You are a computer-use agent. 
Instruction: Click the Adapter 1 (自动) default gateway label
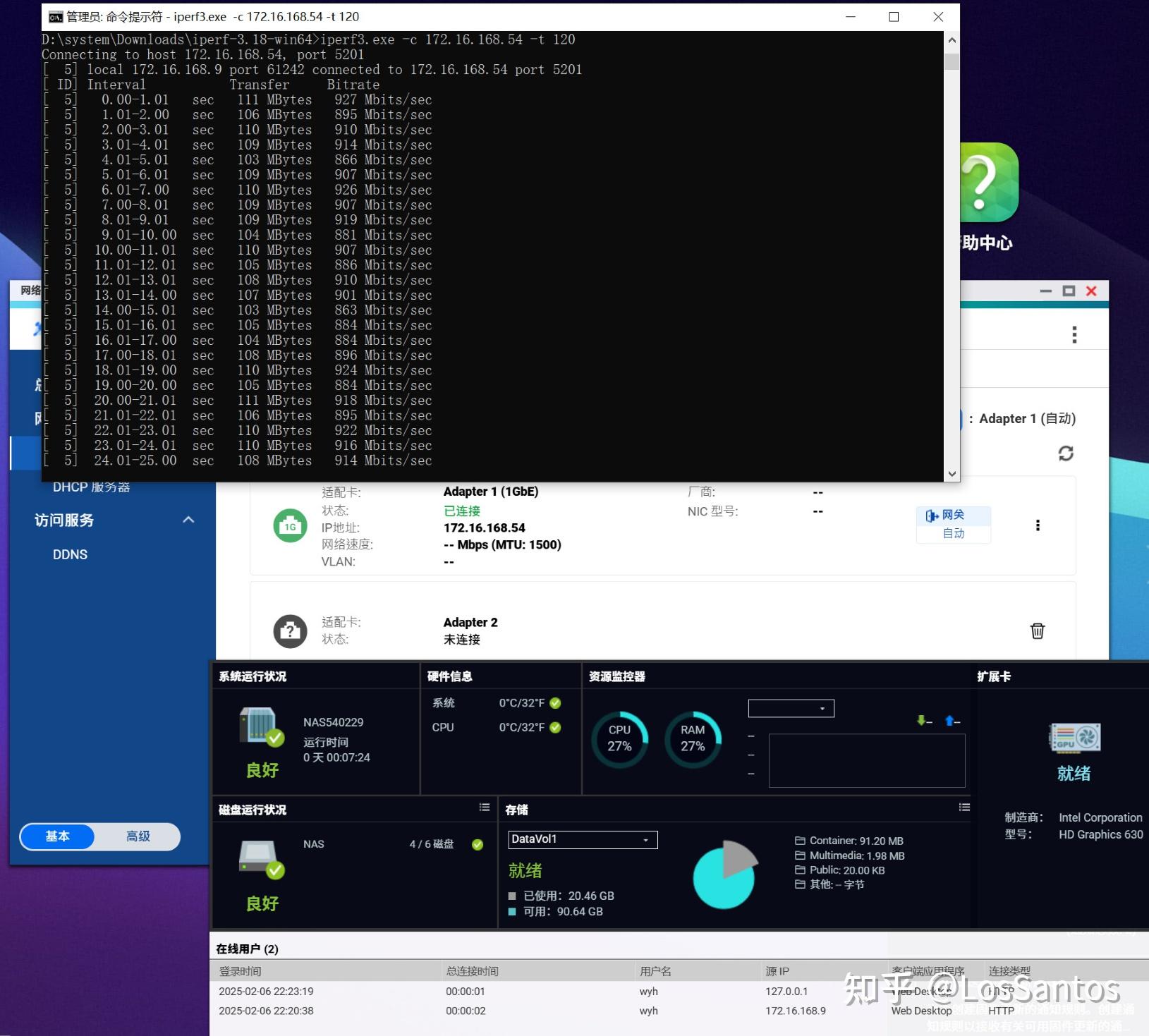click(x=1027, y=419)
